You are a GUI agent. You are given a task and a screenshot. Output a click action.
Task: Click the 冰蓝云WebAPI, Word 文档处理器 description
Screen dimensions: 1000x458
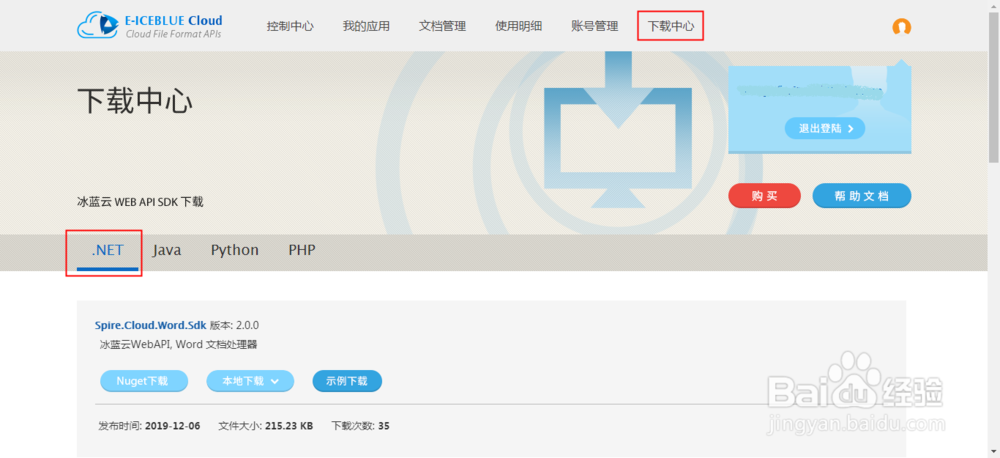(178, 344)
